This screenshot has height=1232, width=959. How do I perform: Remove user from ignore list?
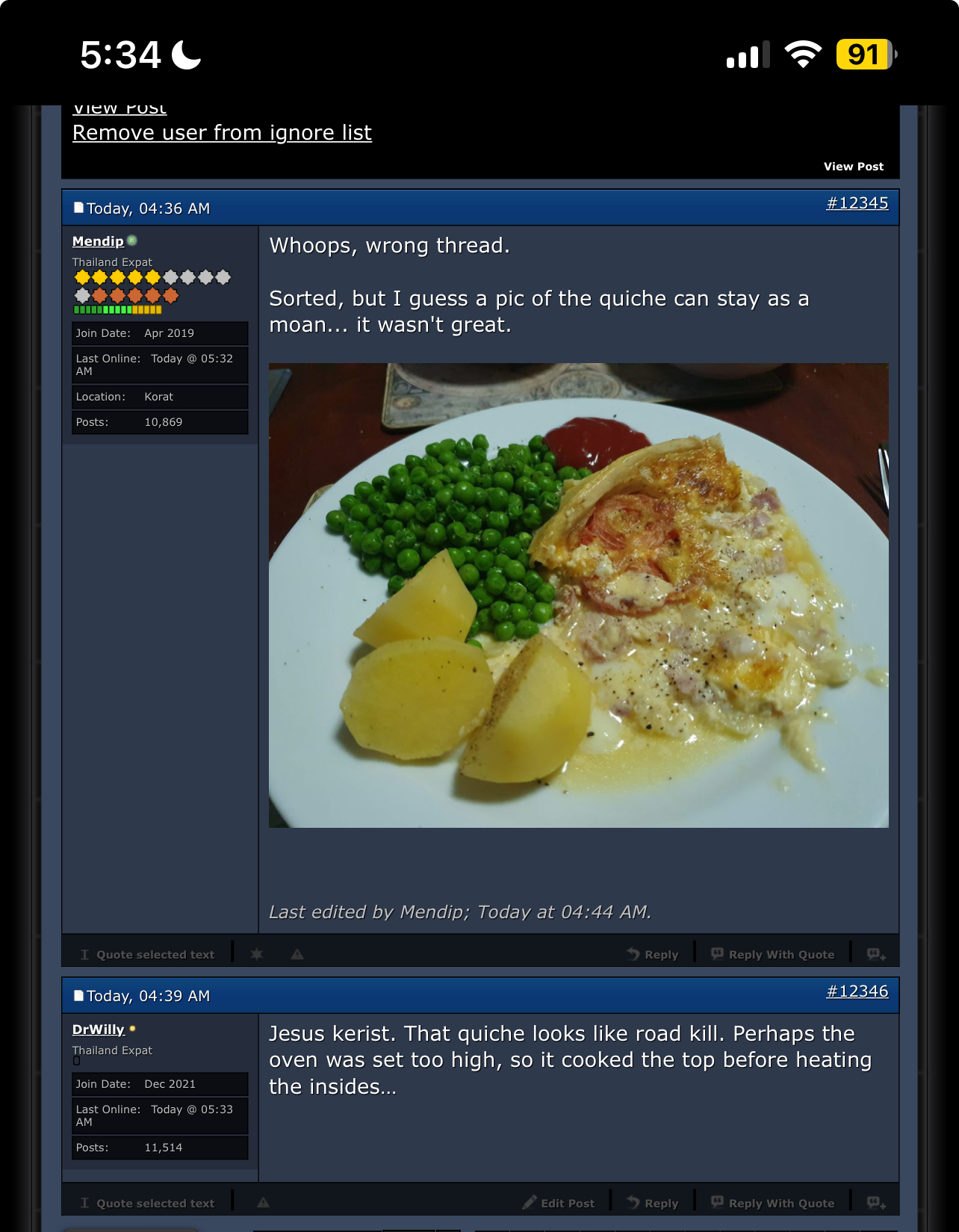tap(222, 132)
